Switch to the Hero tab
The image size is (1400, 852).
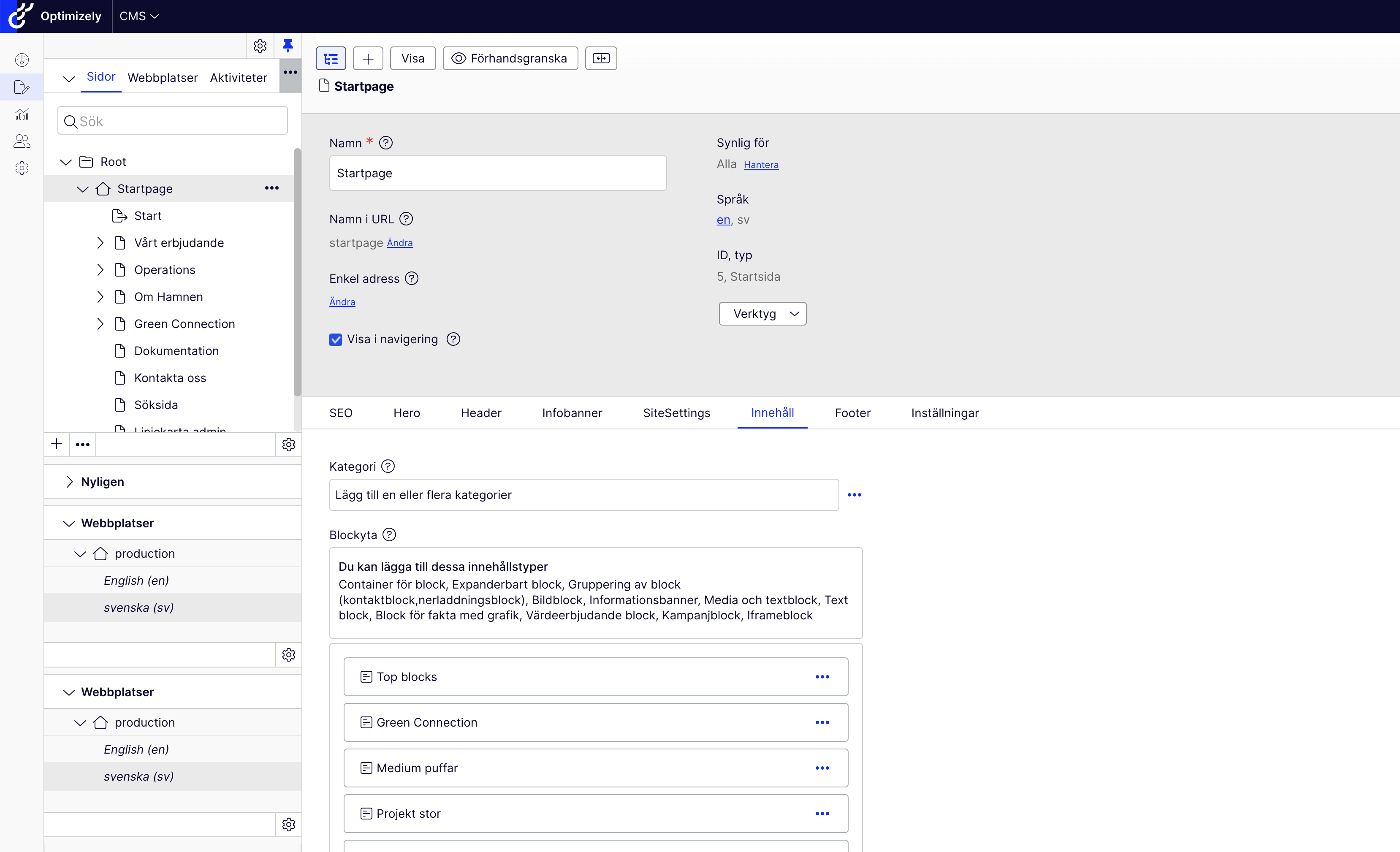tap(406, 413)
